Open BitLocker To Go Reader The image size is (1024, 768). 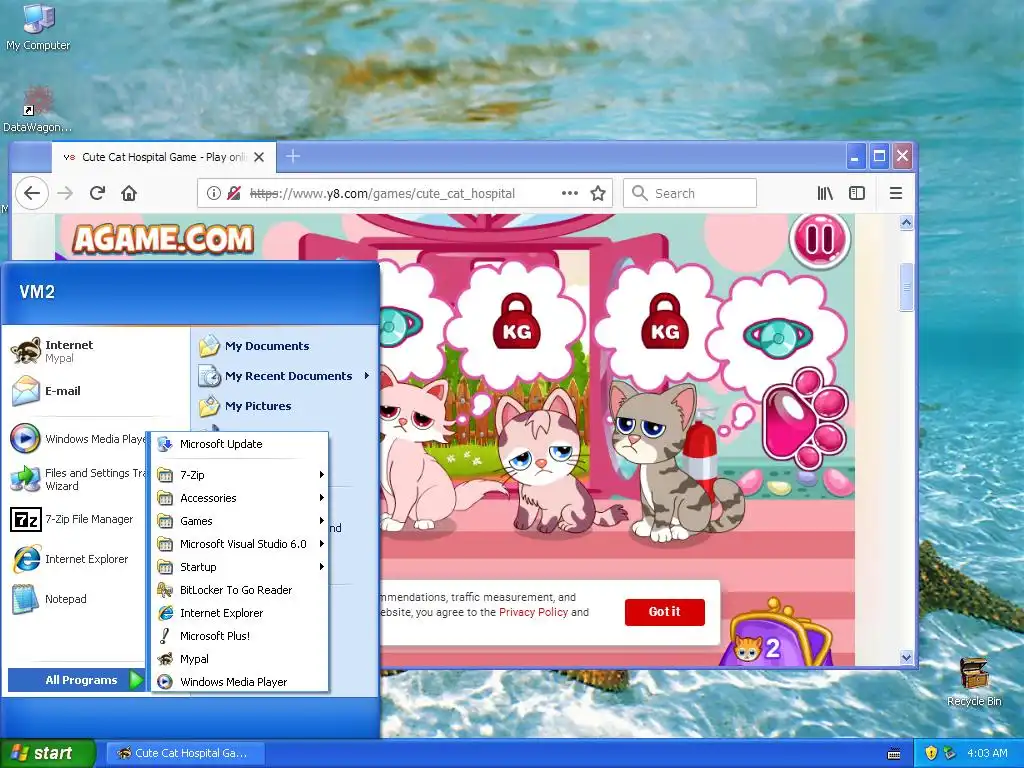point(240,590)
